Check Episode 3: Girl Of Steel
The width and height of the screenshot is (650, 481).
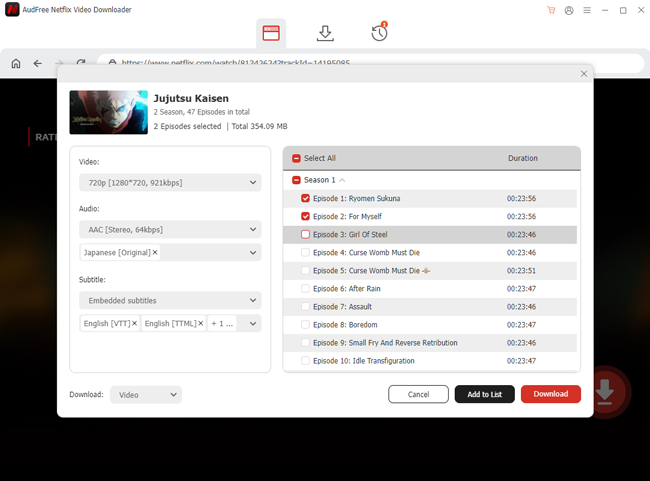point(306,234)
